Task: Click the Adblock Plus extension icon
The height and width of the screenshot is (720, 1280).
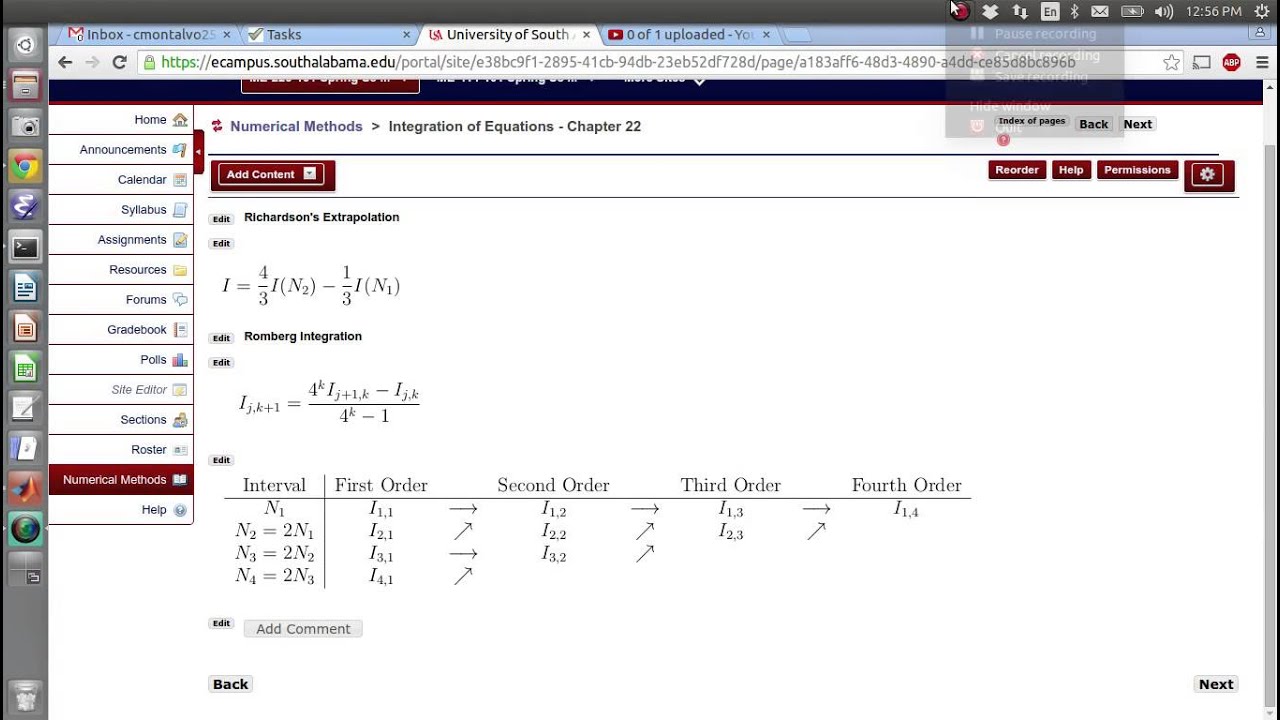Action: [x=1231, y=62]
